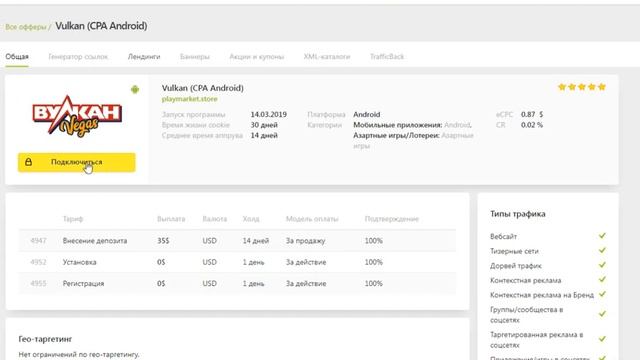640x360 pixels.
Task: Click the 35$ payout value
Action: tap(163, 241)
